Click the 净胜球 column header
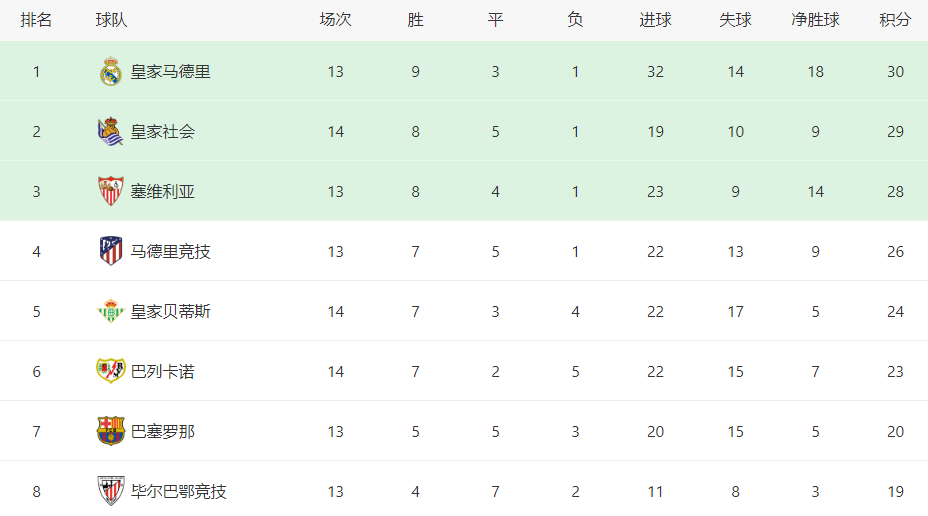This screenshot has height=516, width=928. [815, 20]
